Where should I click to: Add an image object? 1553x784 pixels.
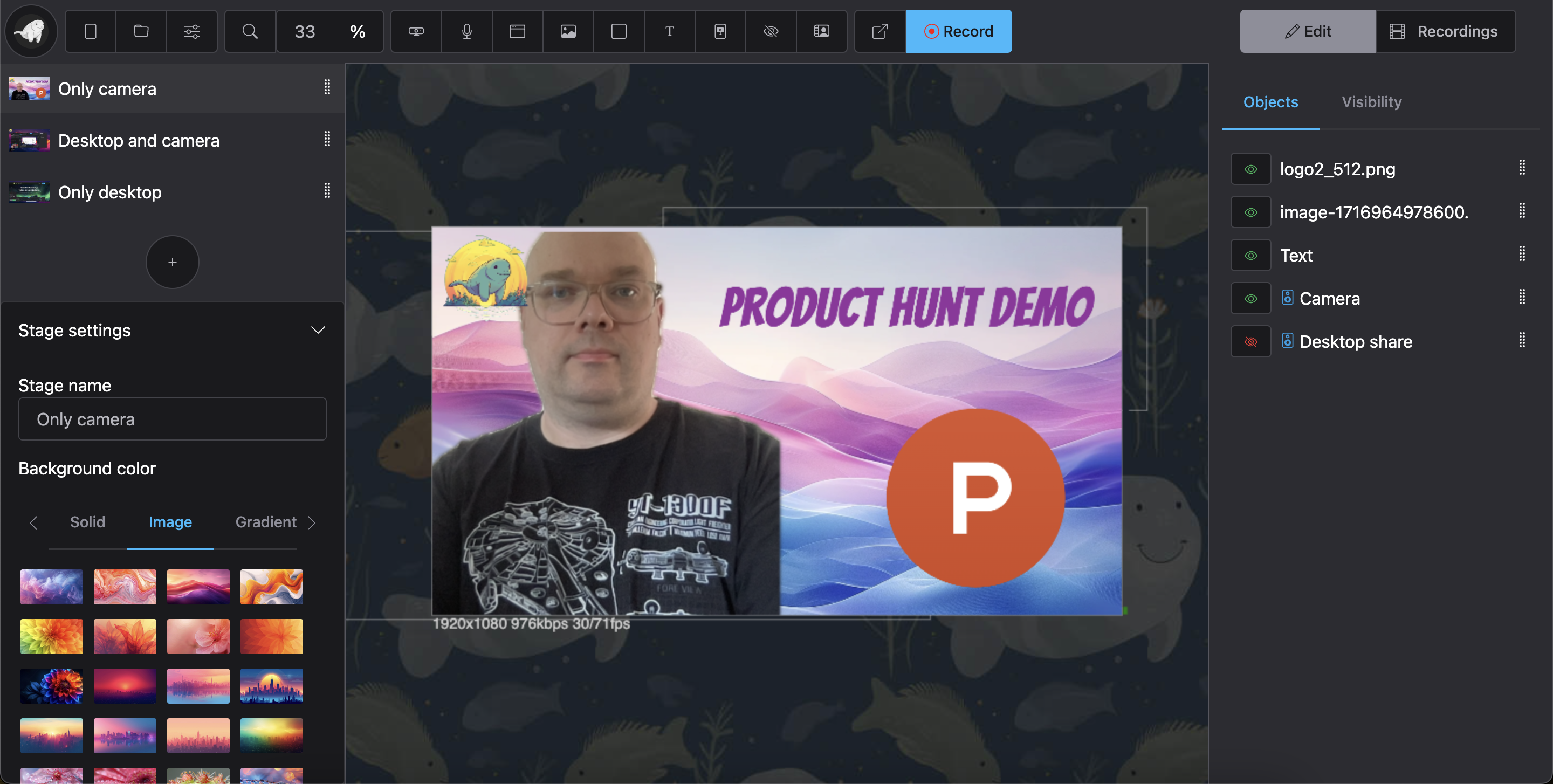coord(568,31)
